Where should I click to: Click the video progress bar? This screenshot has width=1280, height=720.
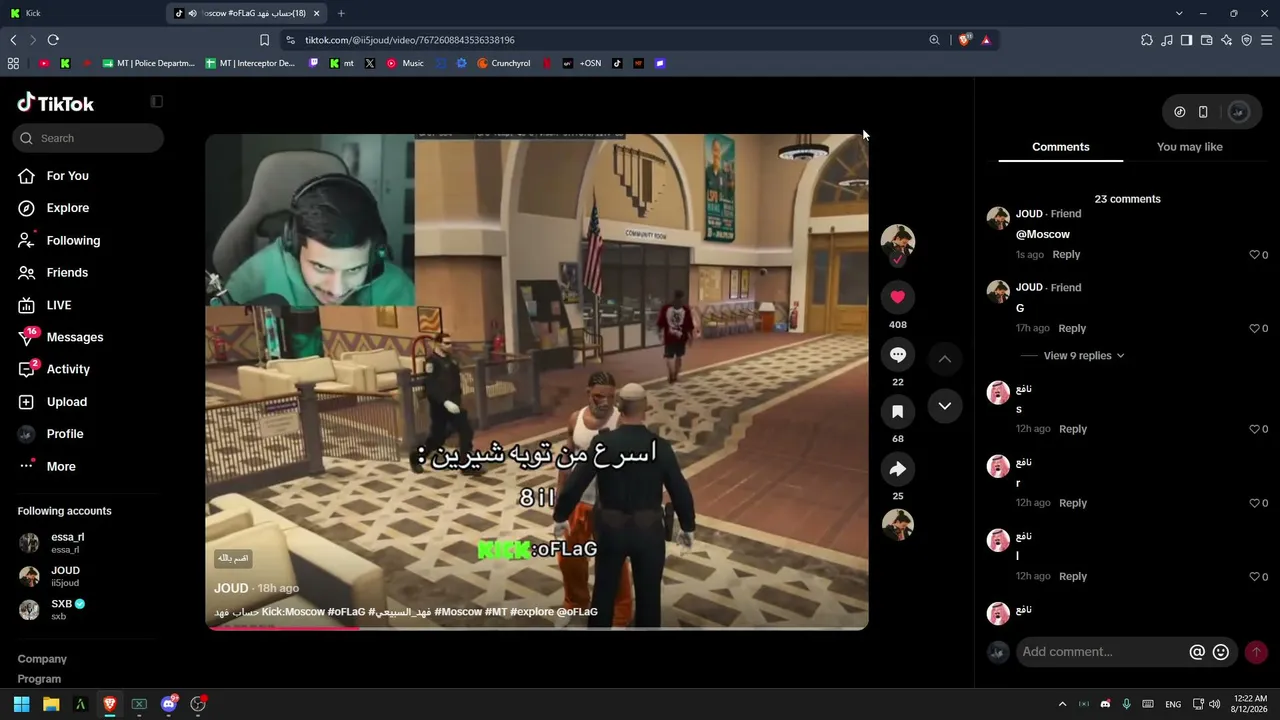coord(537,628)
